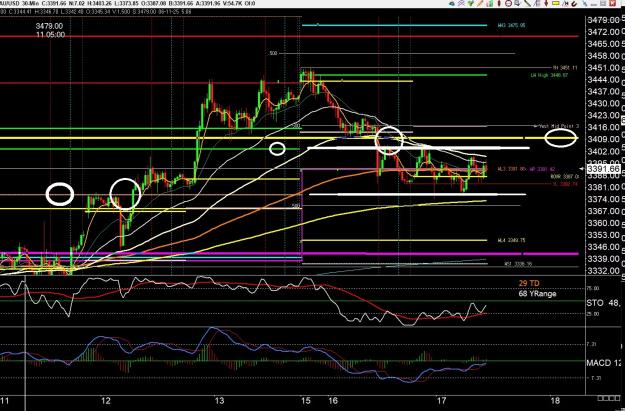Click the dark red marker icon

(x=499, y=3)
